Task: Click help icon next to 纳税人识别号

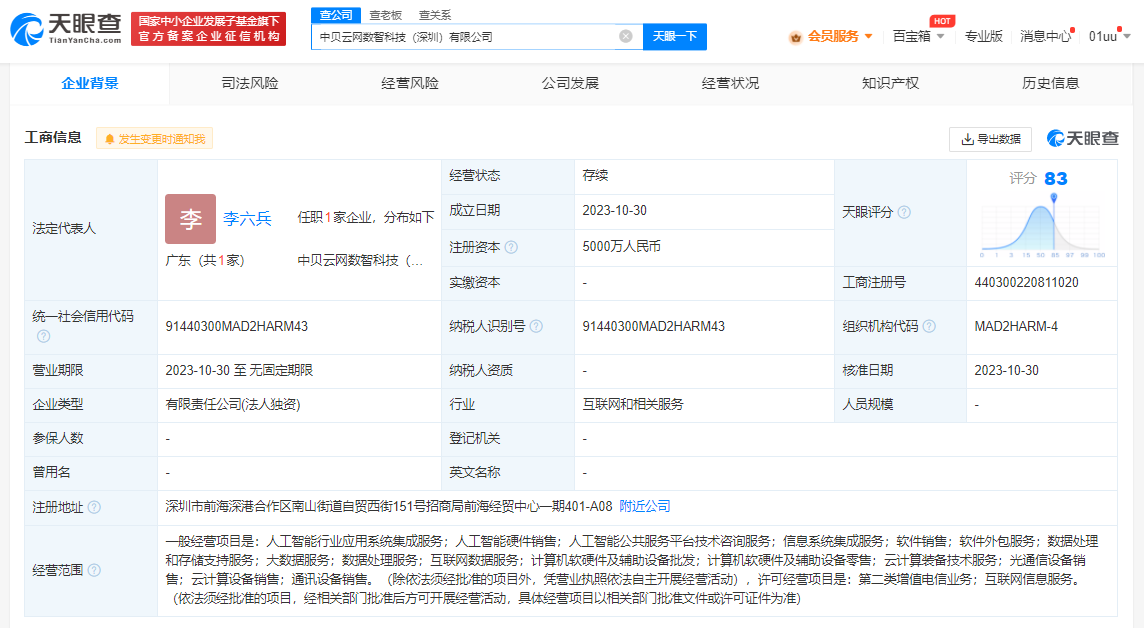Action: (536, 326)
